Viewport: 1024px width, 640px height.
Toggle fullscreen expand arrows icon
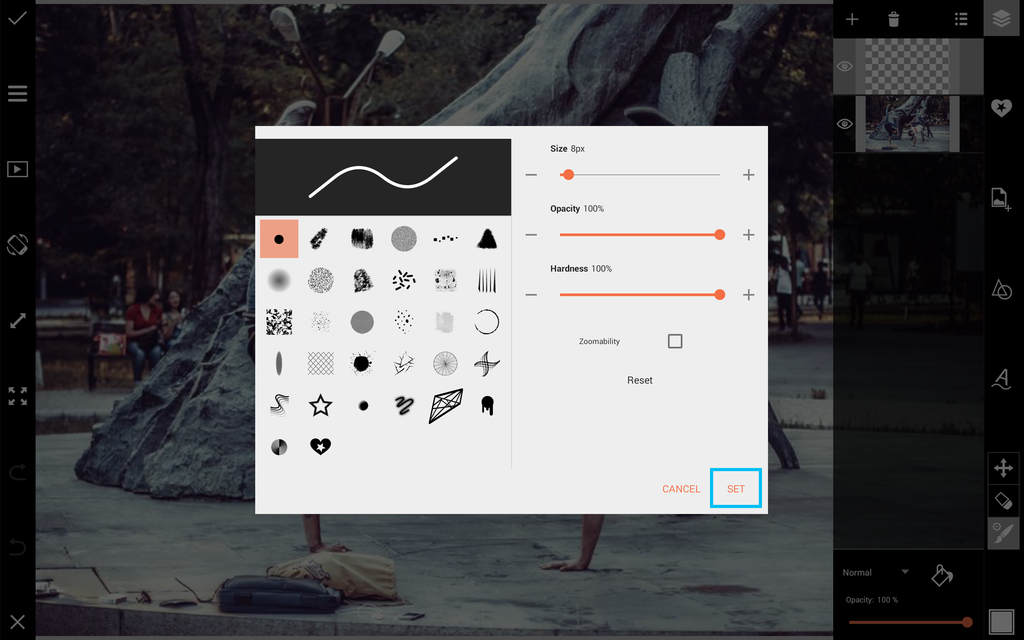click(18, 396)
